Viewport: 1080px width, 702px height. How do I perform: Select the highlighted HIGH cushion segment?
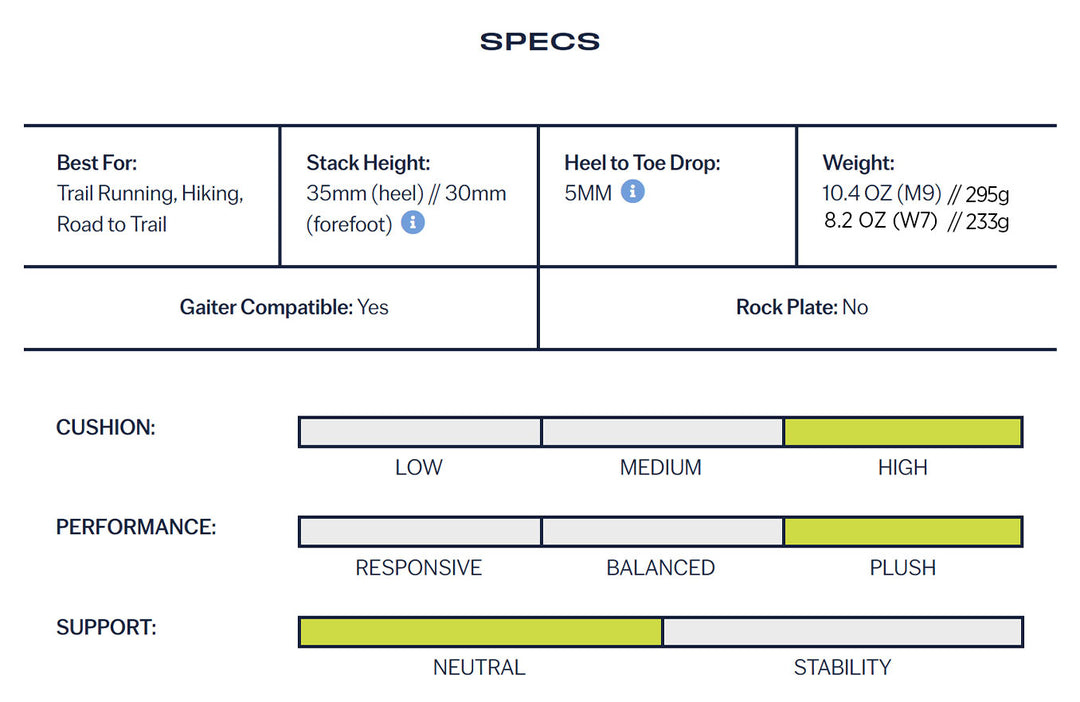pos(903,432)
